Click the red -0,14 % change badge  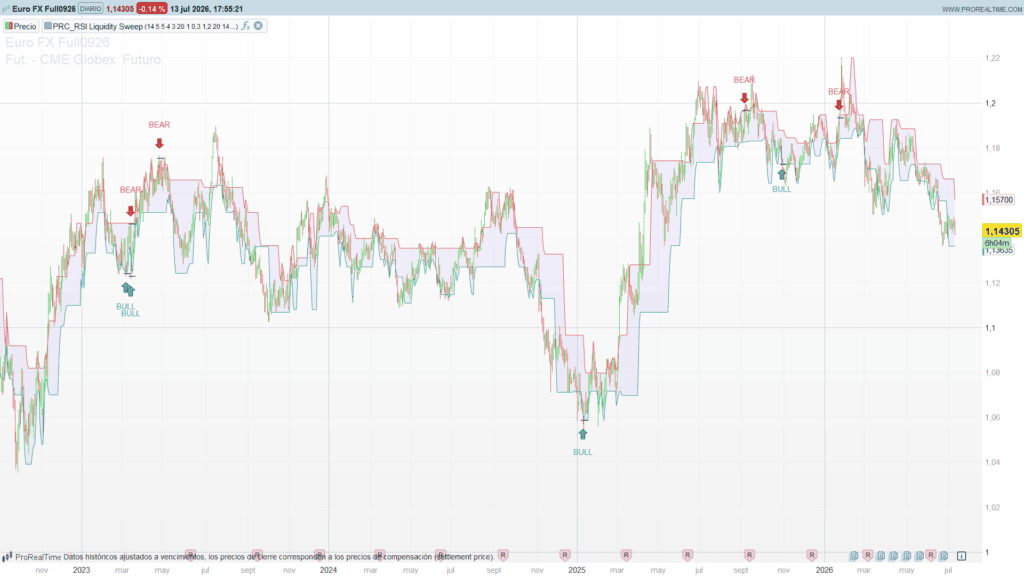coord(152,9)
